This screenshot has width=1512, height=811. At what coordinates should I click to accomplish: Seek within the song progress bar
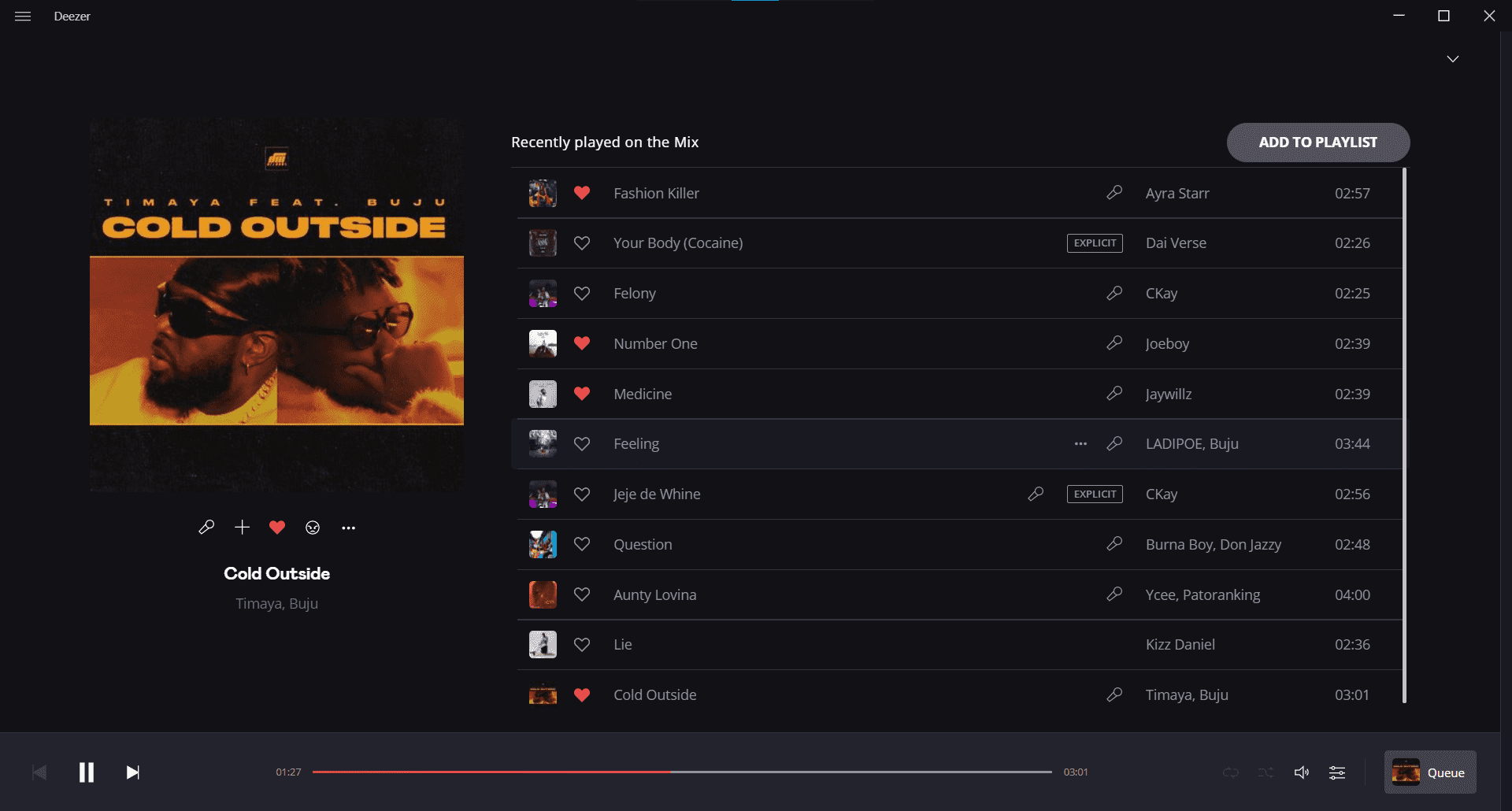click(x=682, y=772)
